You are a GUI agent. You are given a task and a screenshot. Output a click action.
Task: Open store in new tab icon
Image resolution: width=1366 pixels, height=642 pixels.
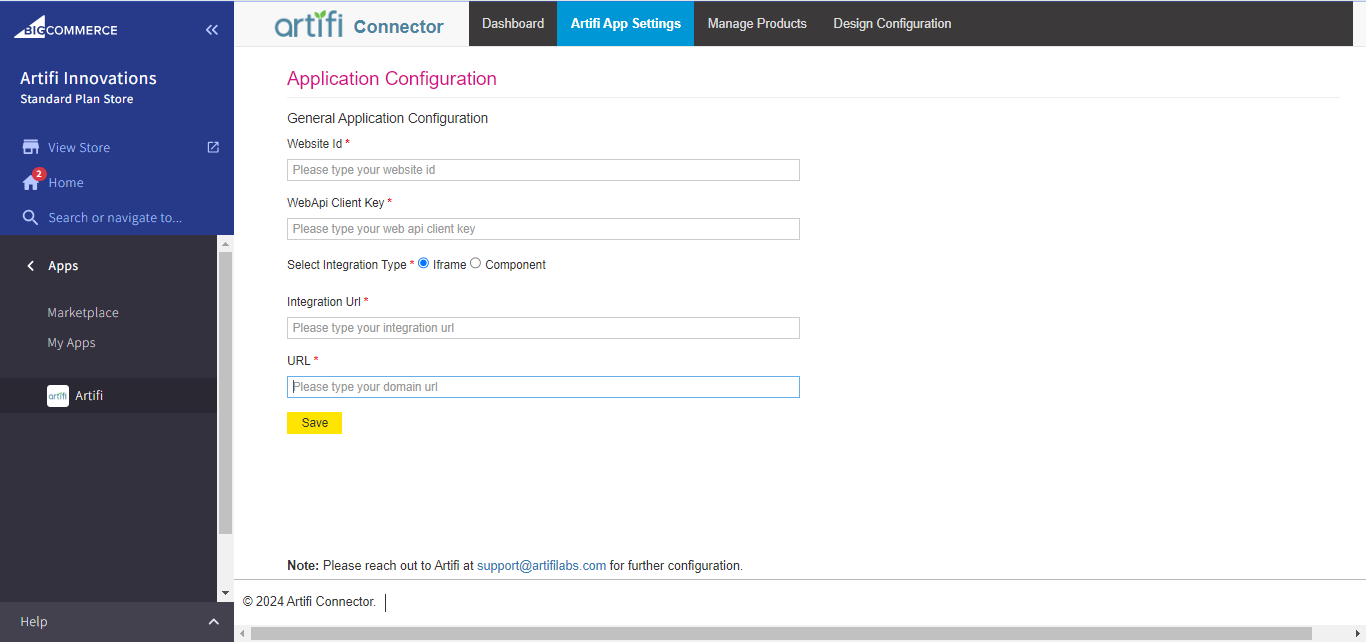pyautogui.click(x=213, y=147)
